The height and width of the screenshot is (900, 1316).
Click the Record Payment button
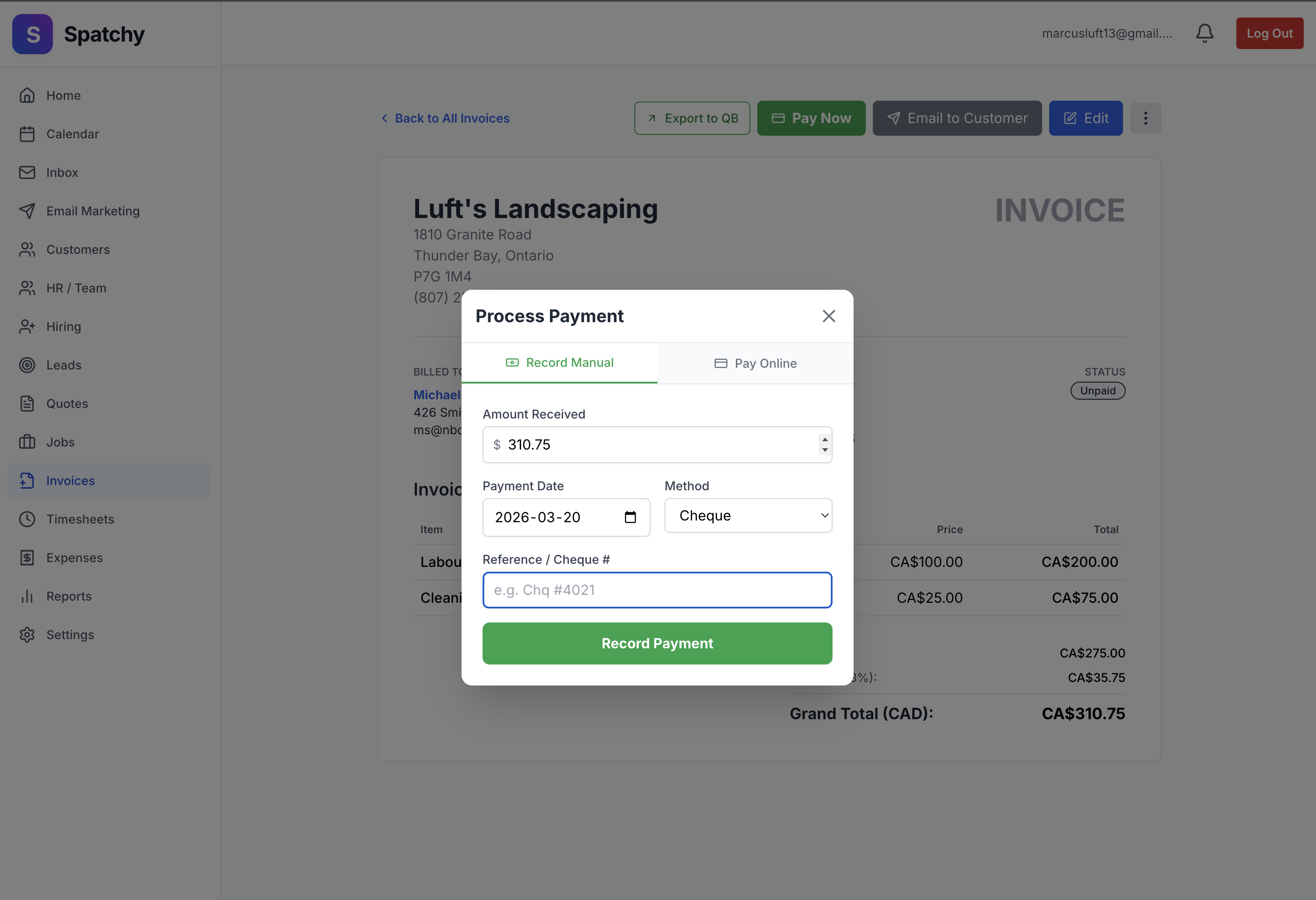click(x=658, y=643)
